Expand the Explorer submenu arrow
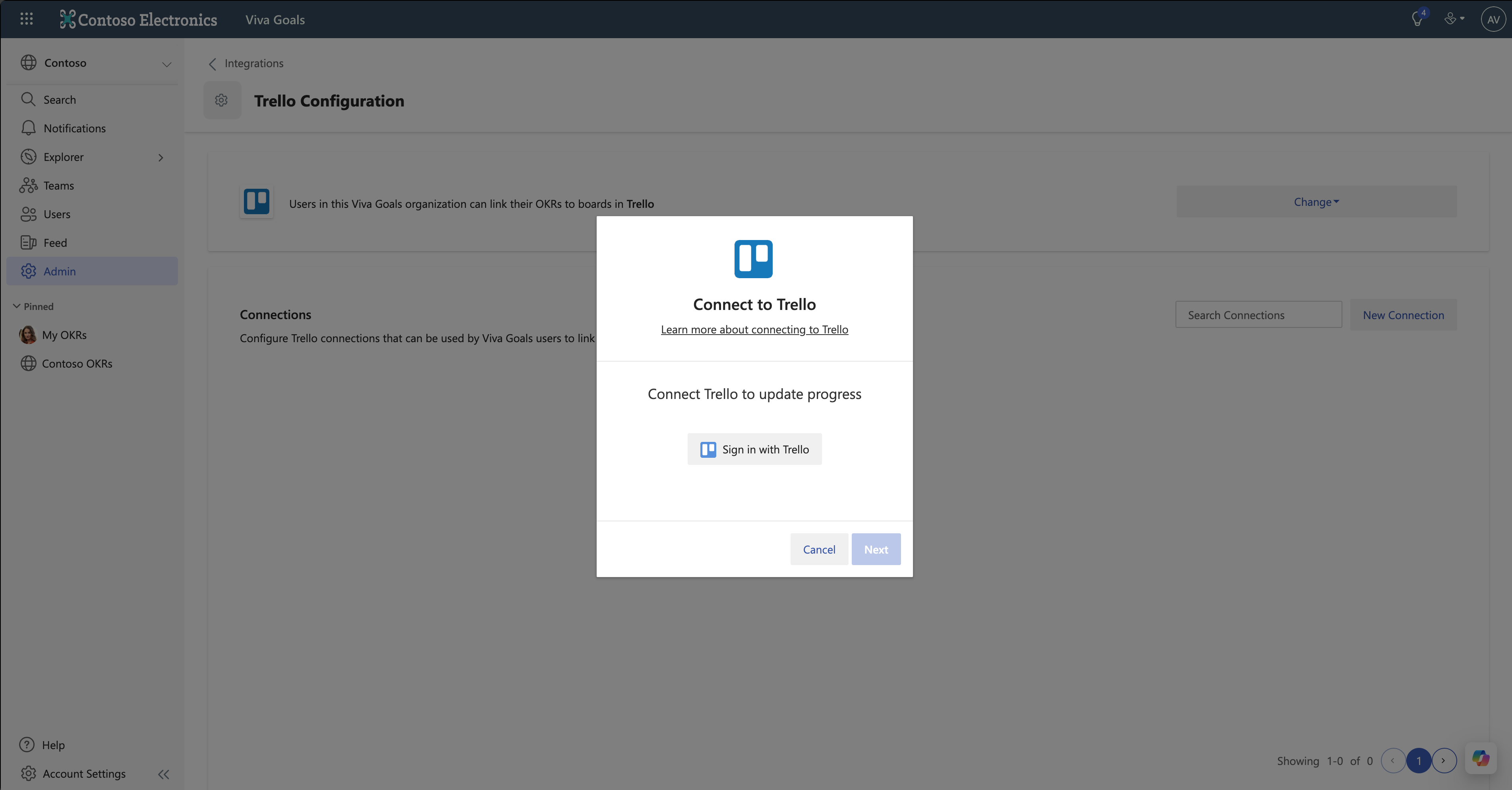 pyautogui.click(x=160, y=157)
